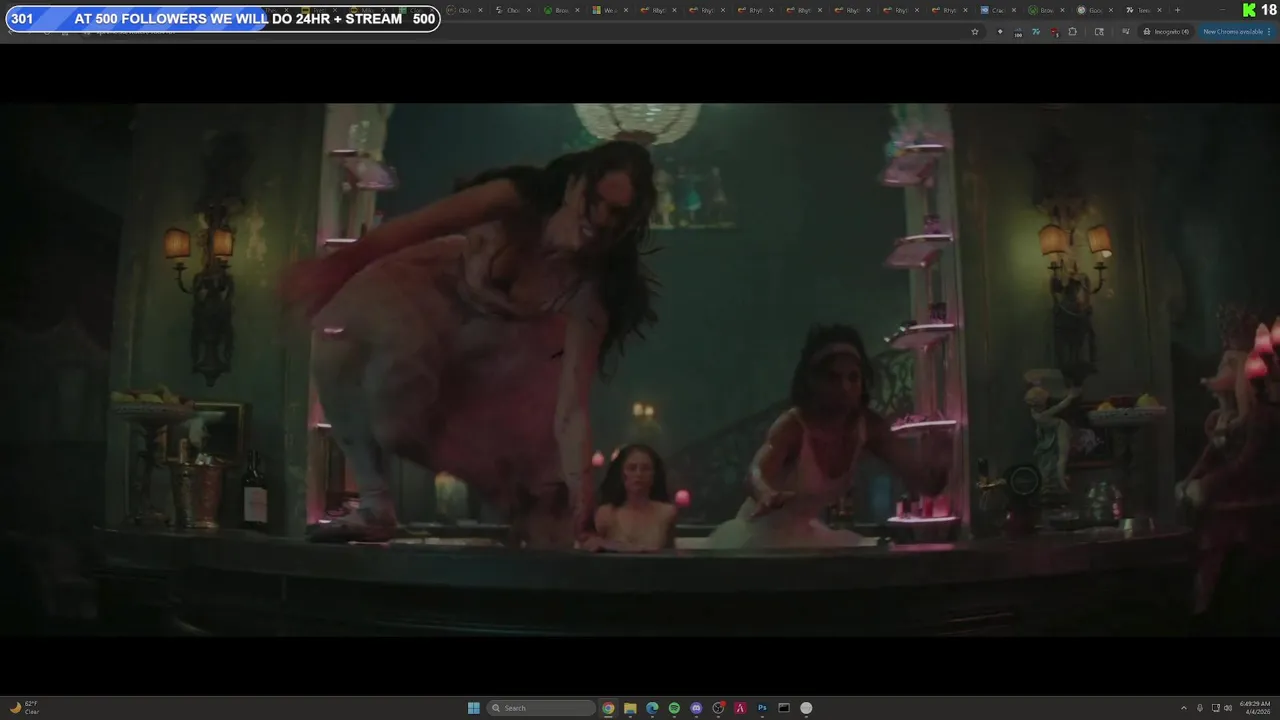Switch to the Tem browser tab
This screenshot has width=1280, height=720.
1143,10
